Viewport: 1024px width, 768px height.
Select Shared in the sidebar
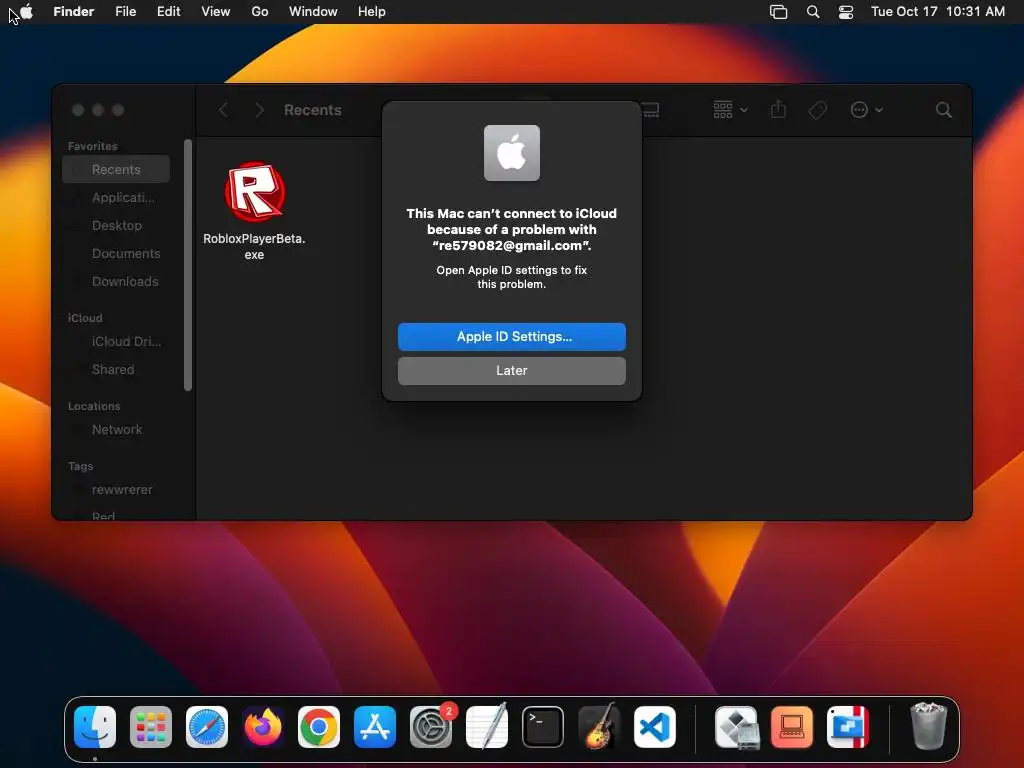coord(116,370)
